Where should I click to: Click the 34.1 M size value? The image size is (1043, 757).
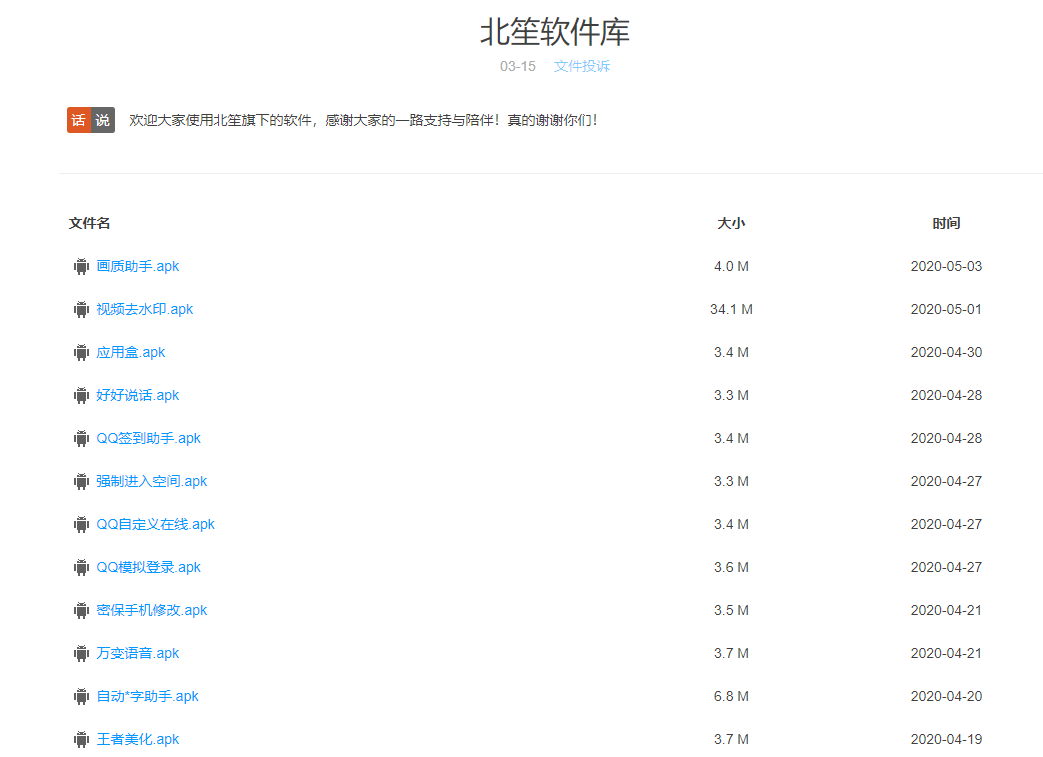coord(731,309)
